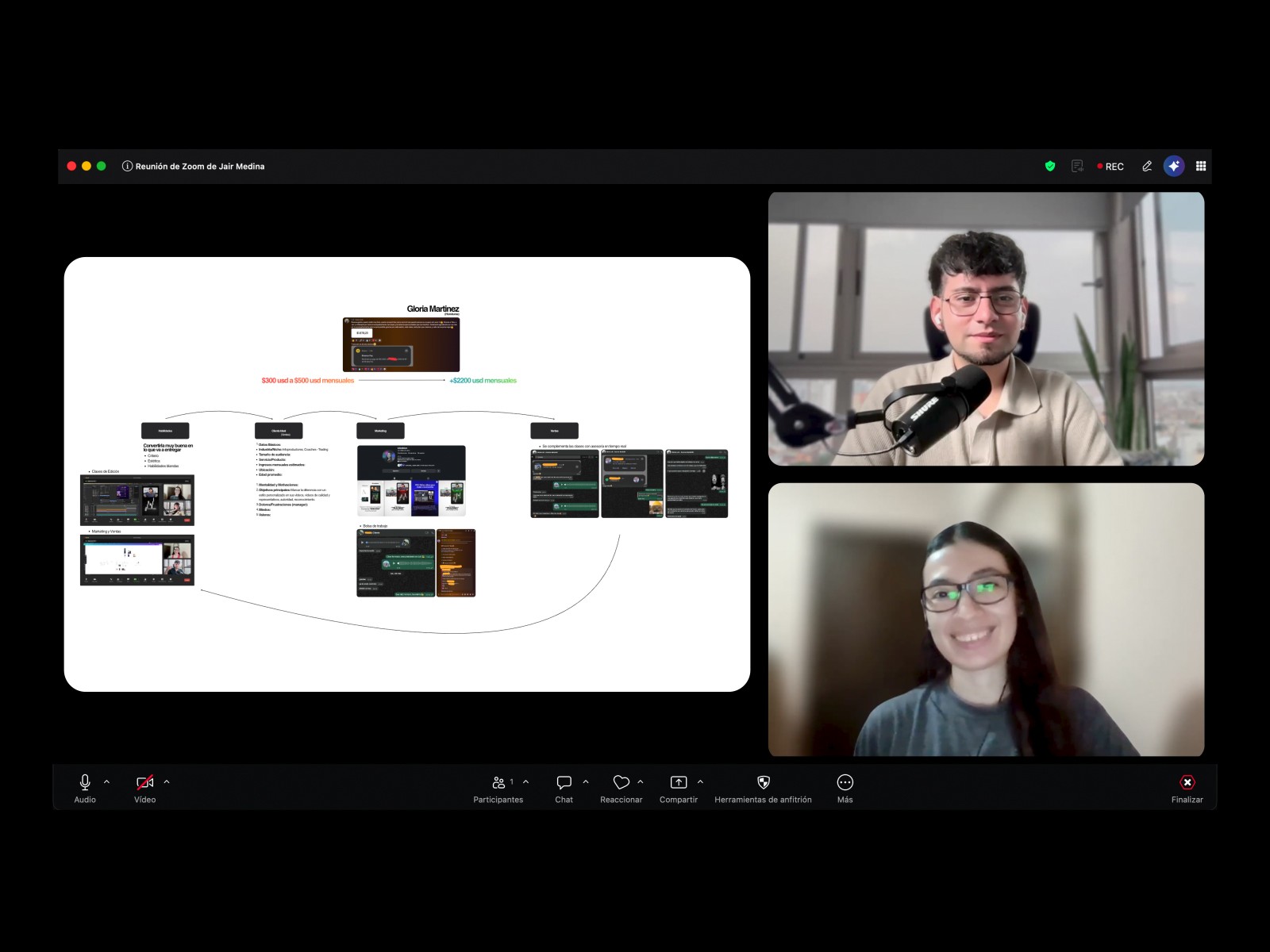Click the testimonial image under Gloria Martínez
1270x952 pixels.
401,344
